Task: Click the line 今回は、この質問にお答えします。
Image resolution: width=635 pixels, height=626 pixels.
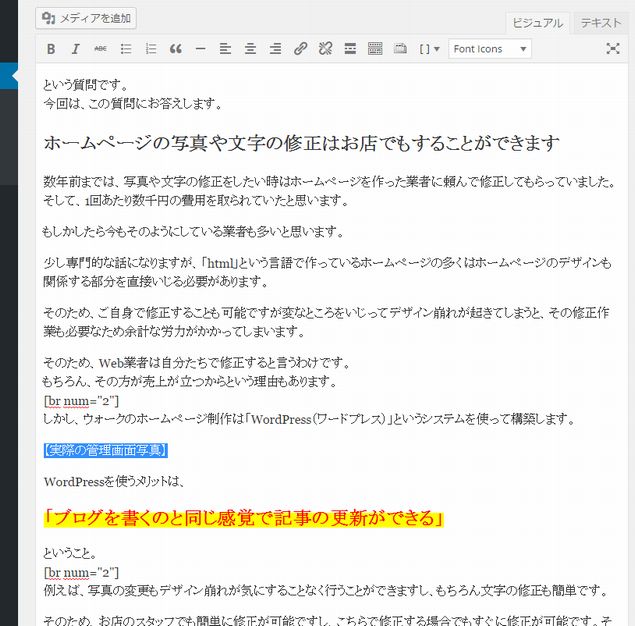Action: [133, 104]
